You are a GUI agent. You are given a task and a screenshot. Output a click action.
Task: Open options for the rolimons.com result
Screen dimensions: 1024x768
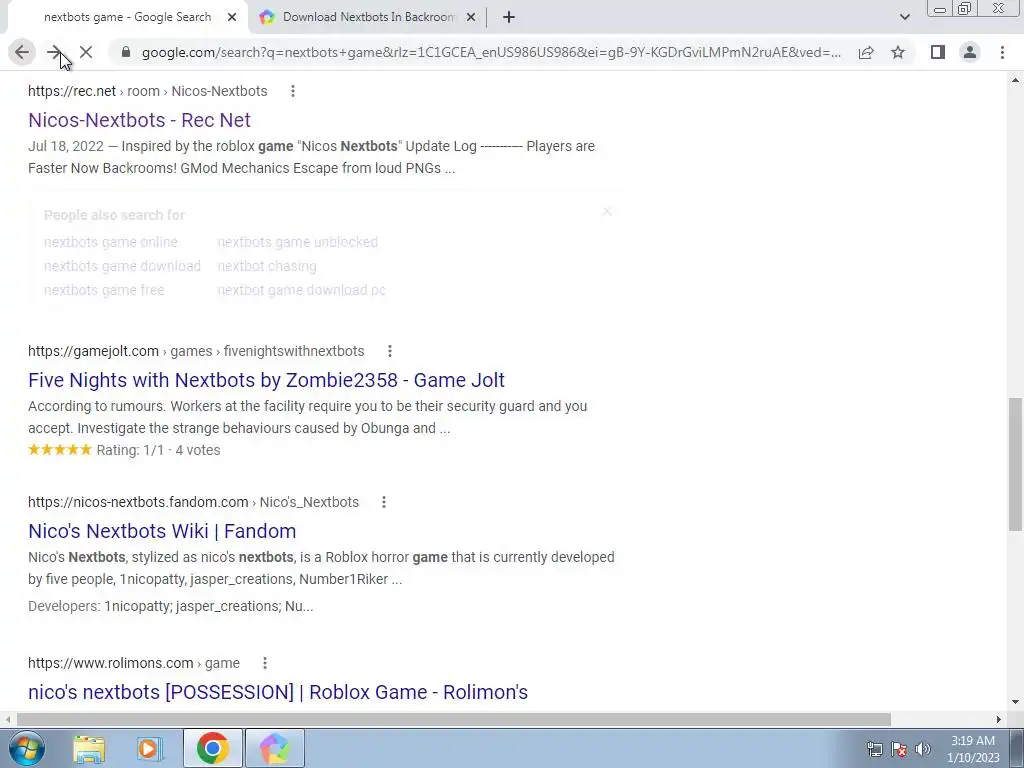click(265, 664)
